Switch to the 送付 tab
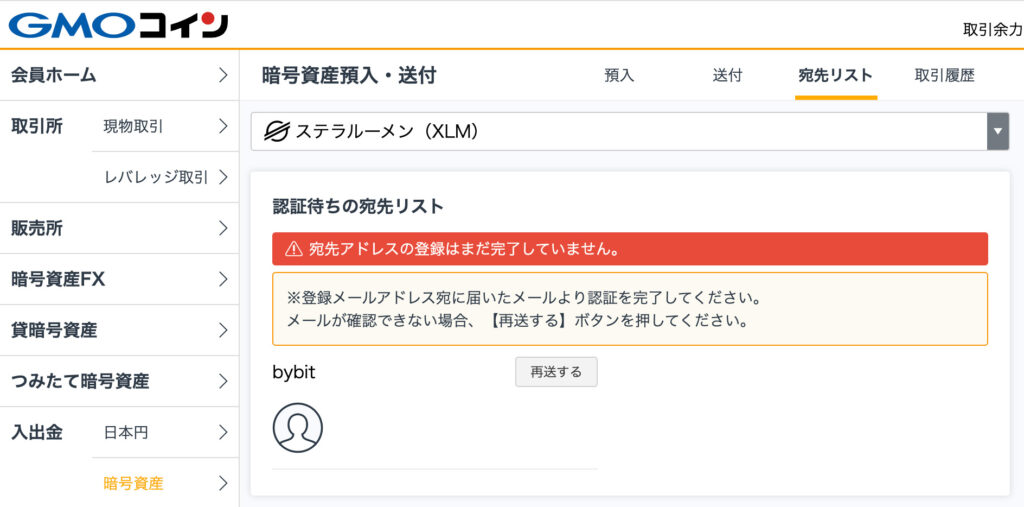 pyautogui.click(x=727, y=76)
